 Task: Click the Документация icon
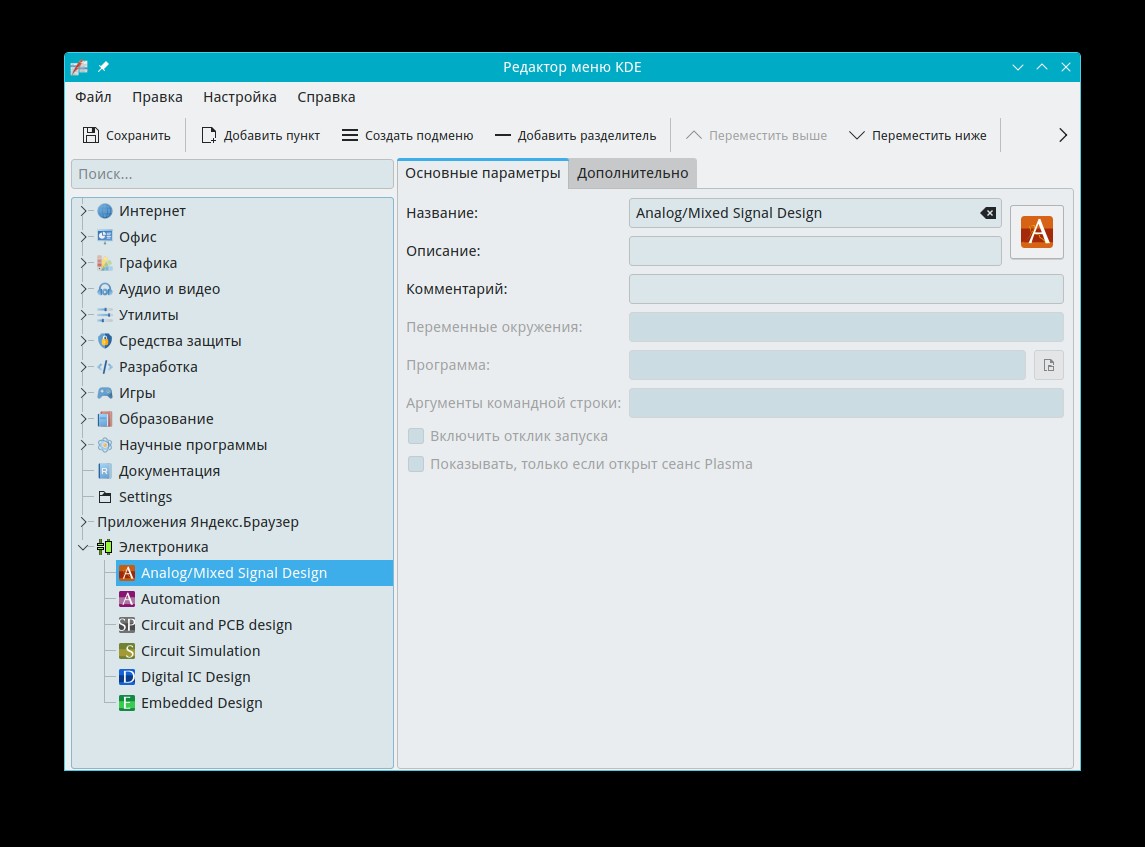coord(105,471)
